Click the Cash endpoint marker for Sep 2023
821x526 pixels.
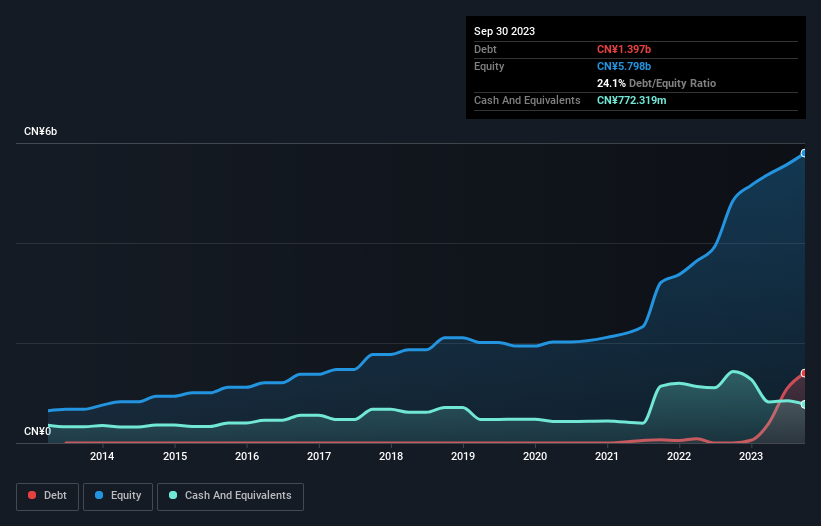tap(804, 404)
